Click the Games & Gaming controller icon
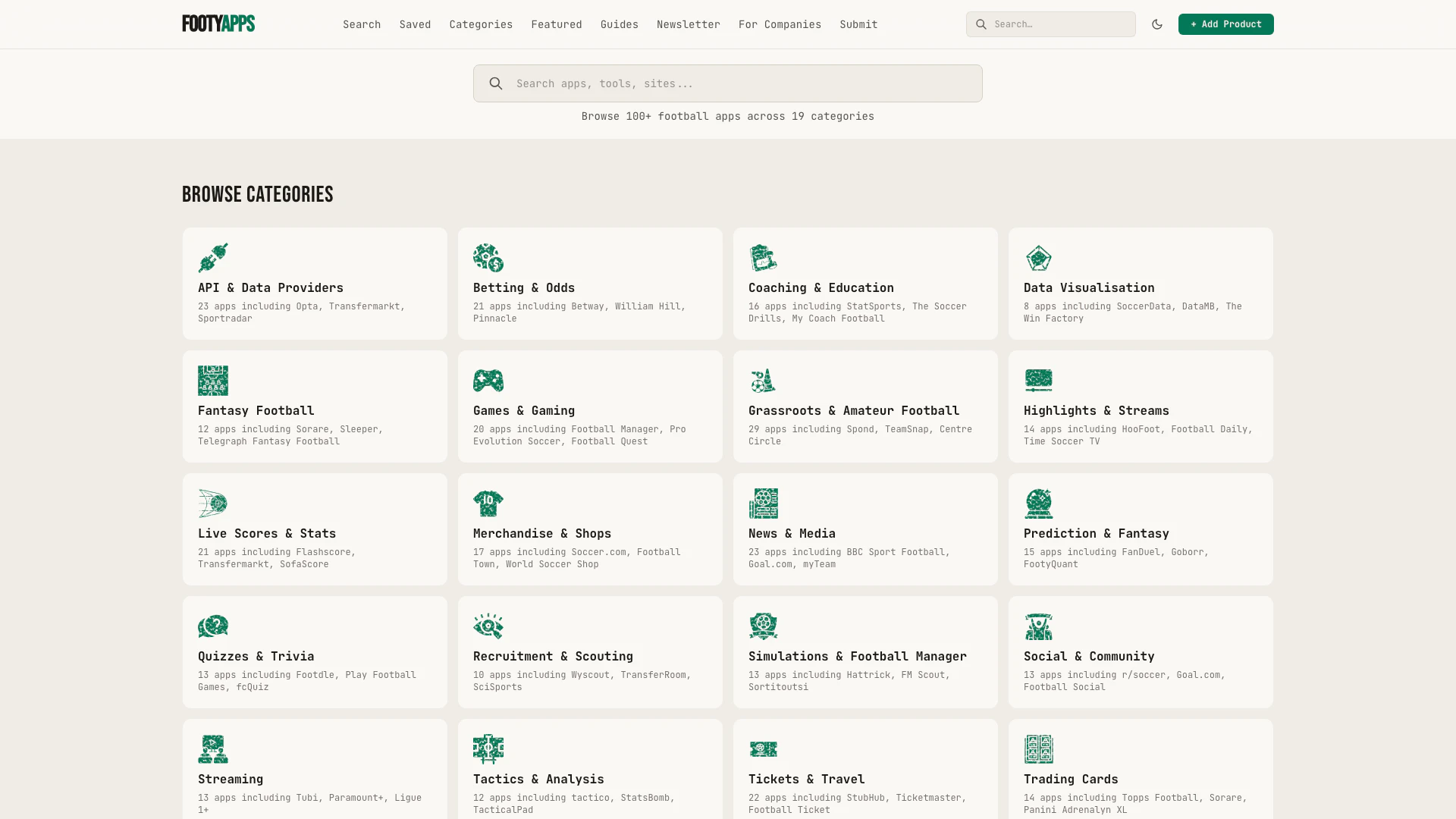1456x819 pixels. coord(488,381)
